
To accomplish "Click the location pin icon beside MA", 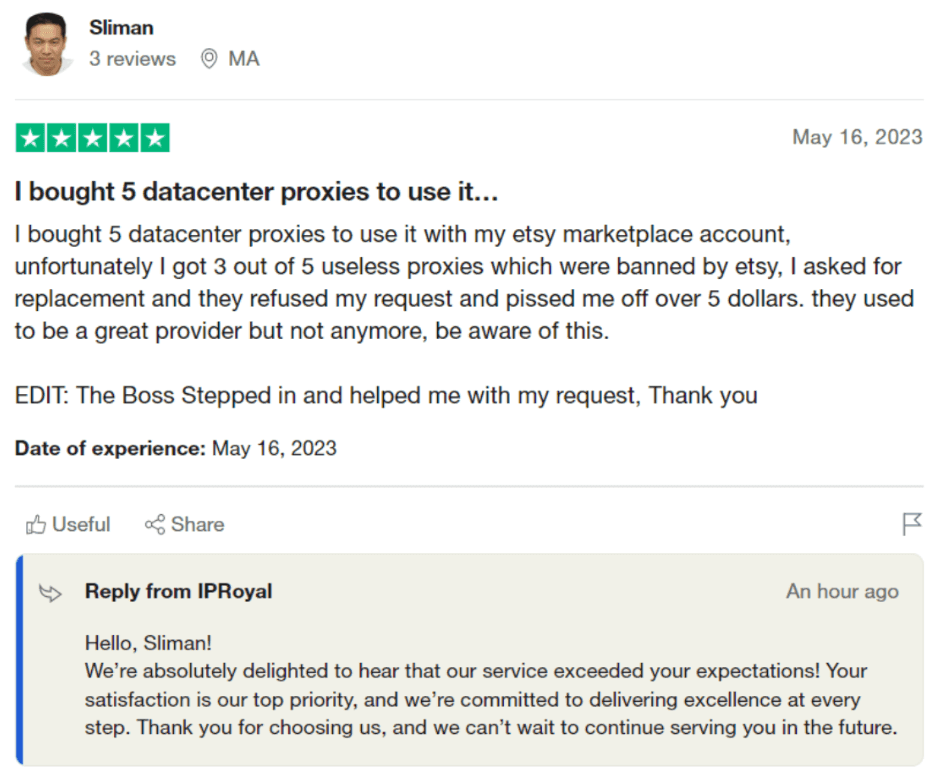I will pyautogui.click(x=209, y=59).
